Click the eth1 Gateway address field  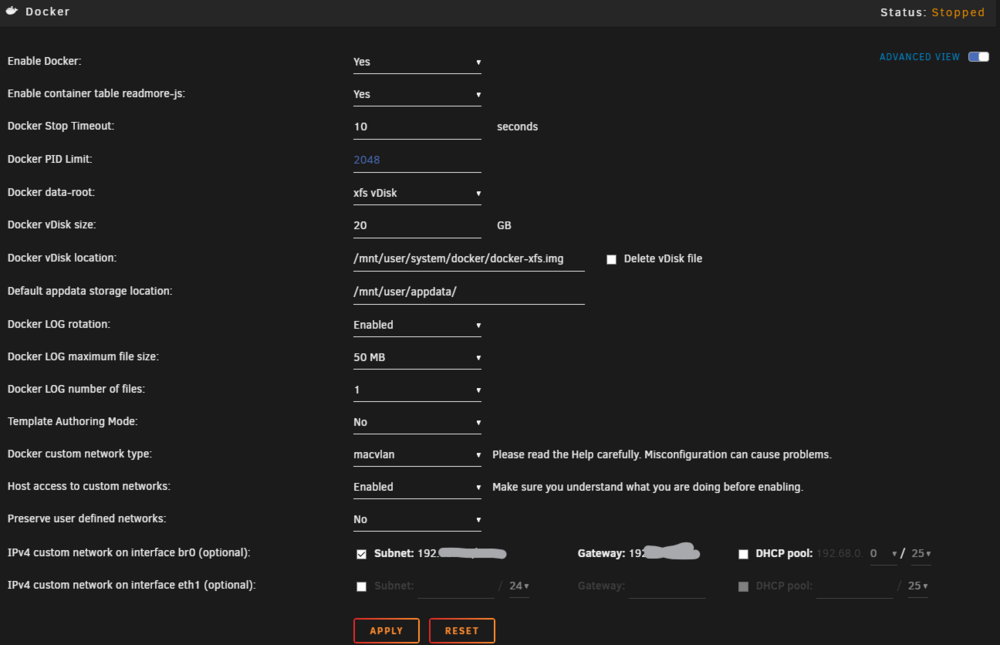(667, 586)
